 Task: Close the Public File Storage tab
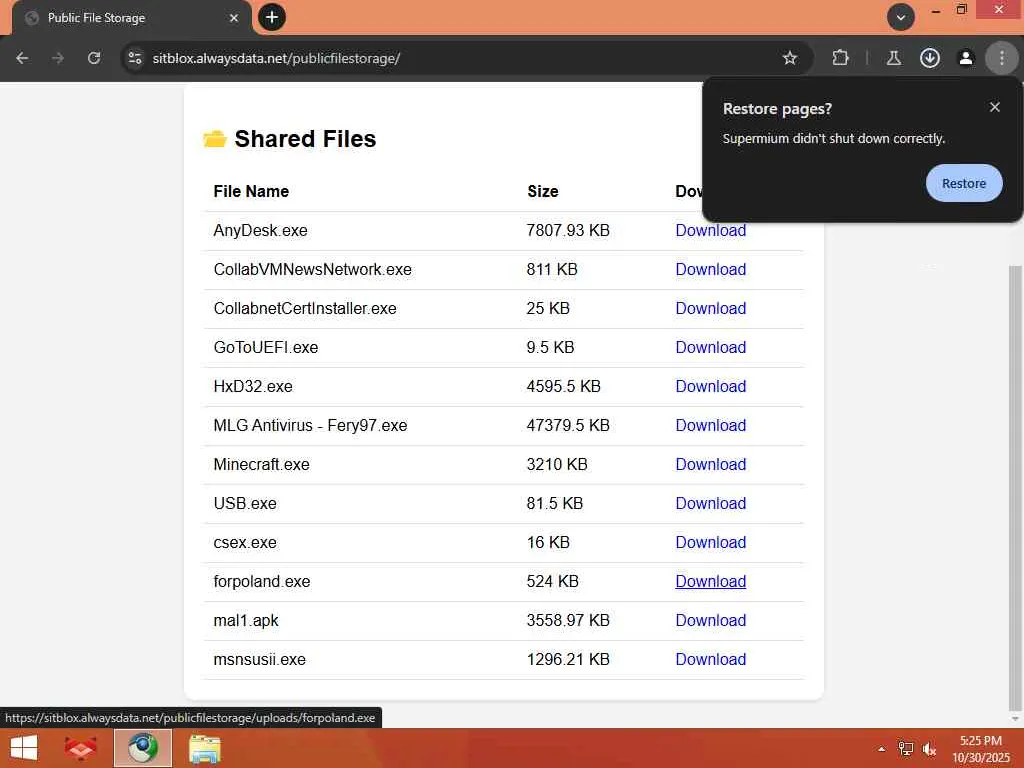pyautogui.click(x=234, y=18)
